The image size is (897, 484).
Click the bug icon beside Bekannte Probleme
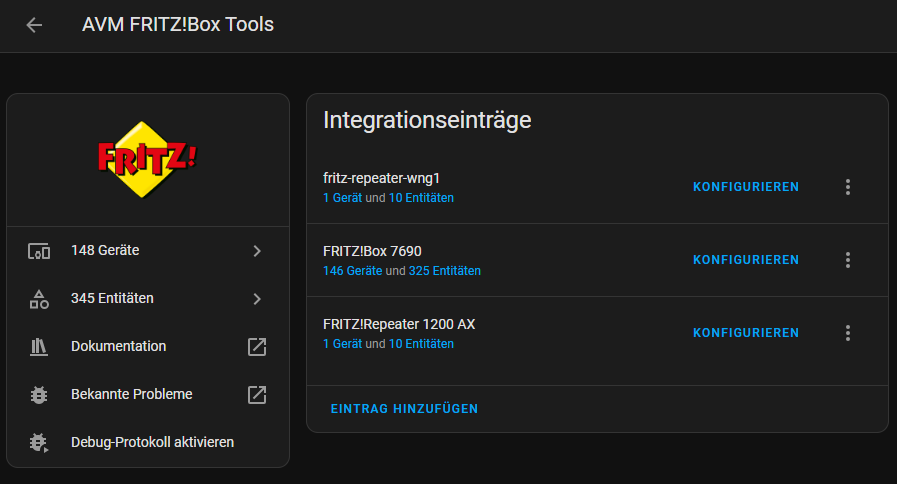pos(39,395)
